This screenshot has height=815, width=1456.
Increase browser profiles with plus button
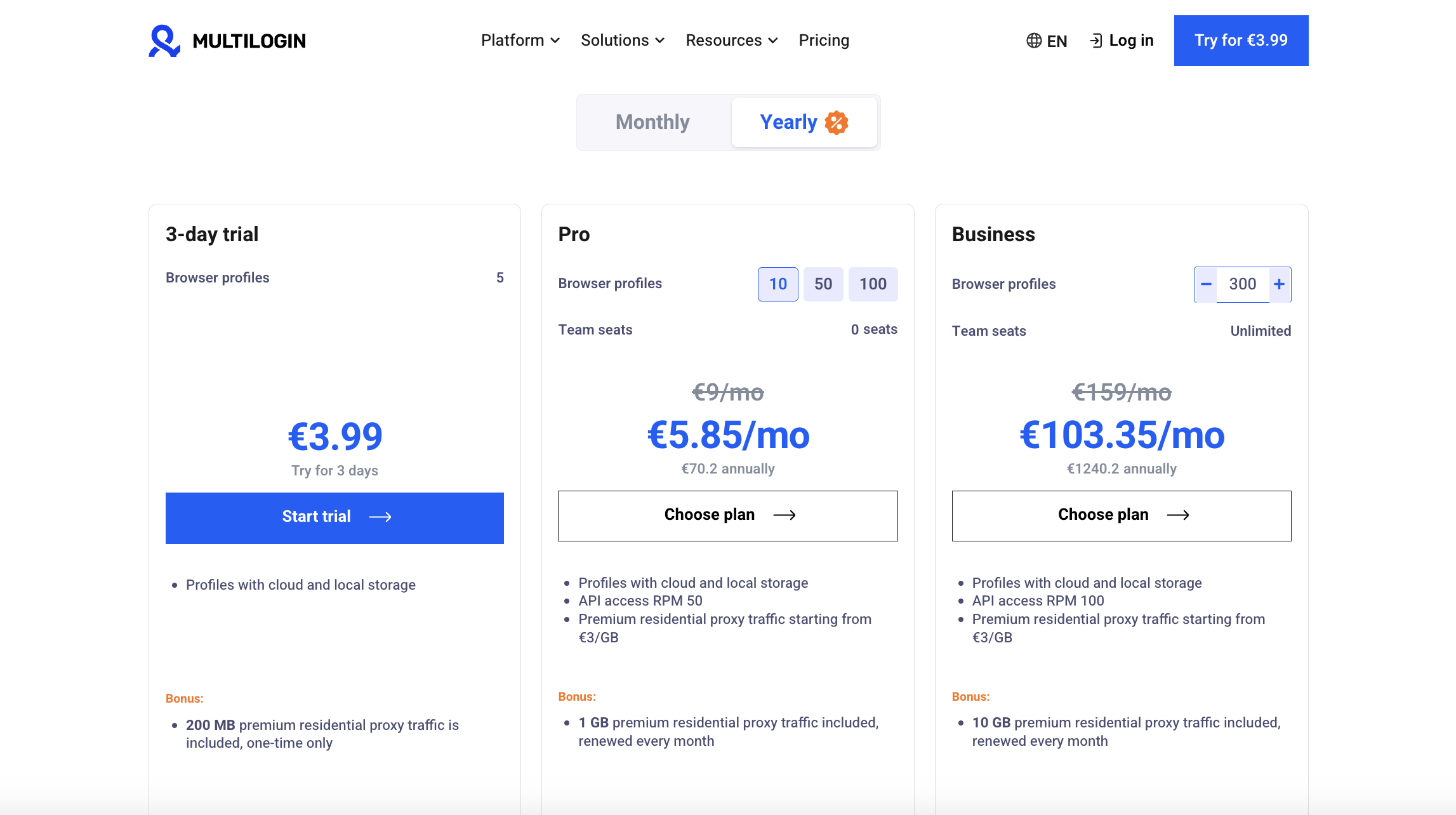1280,284
